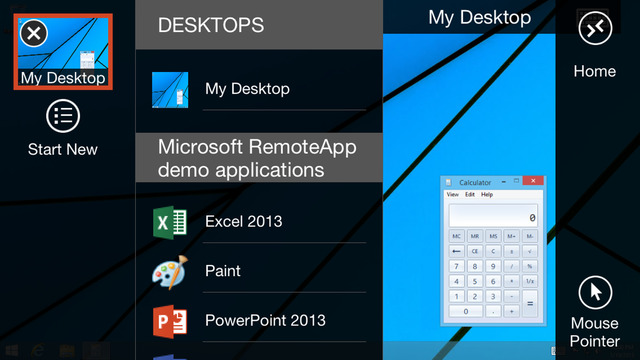
Task: Click the equals key on Calculator
Action: tap(530, 304)
